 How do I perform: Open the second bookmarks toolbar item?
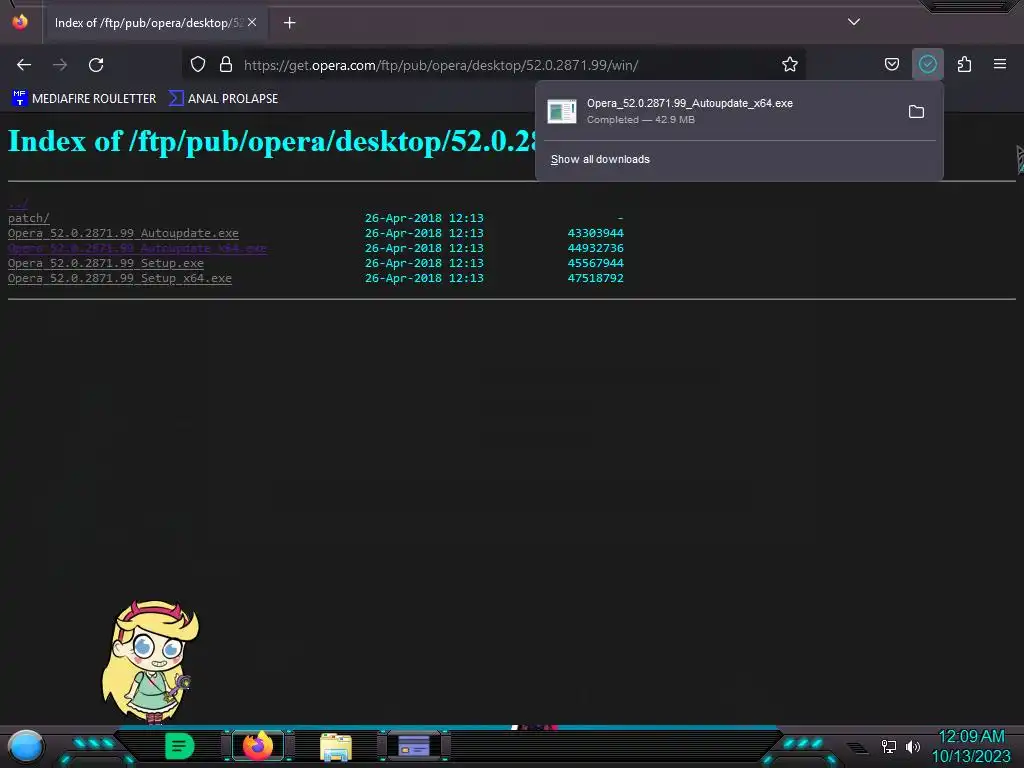tap(223, 99)
